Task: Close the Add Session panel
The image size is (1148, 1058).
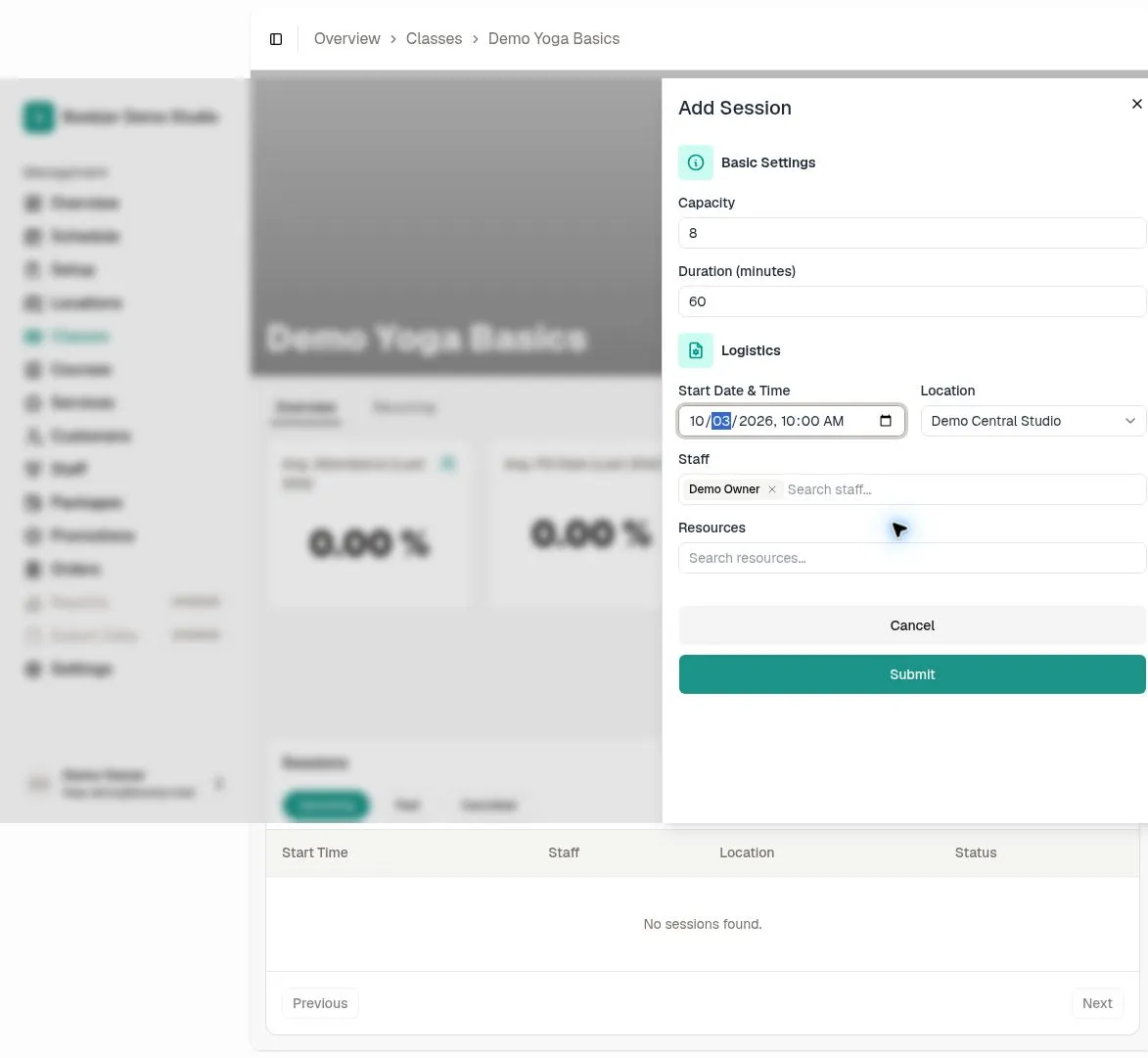Action: [1136, 104]
